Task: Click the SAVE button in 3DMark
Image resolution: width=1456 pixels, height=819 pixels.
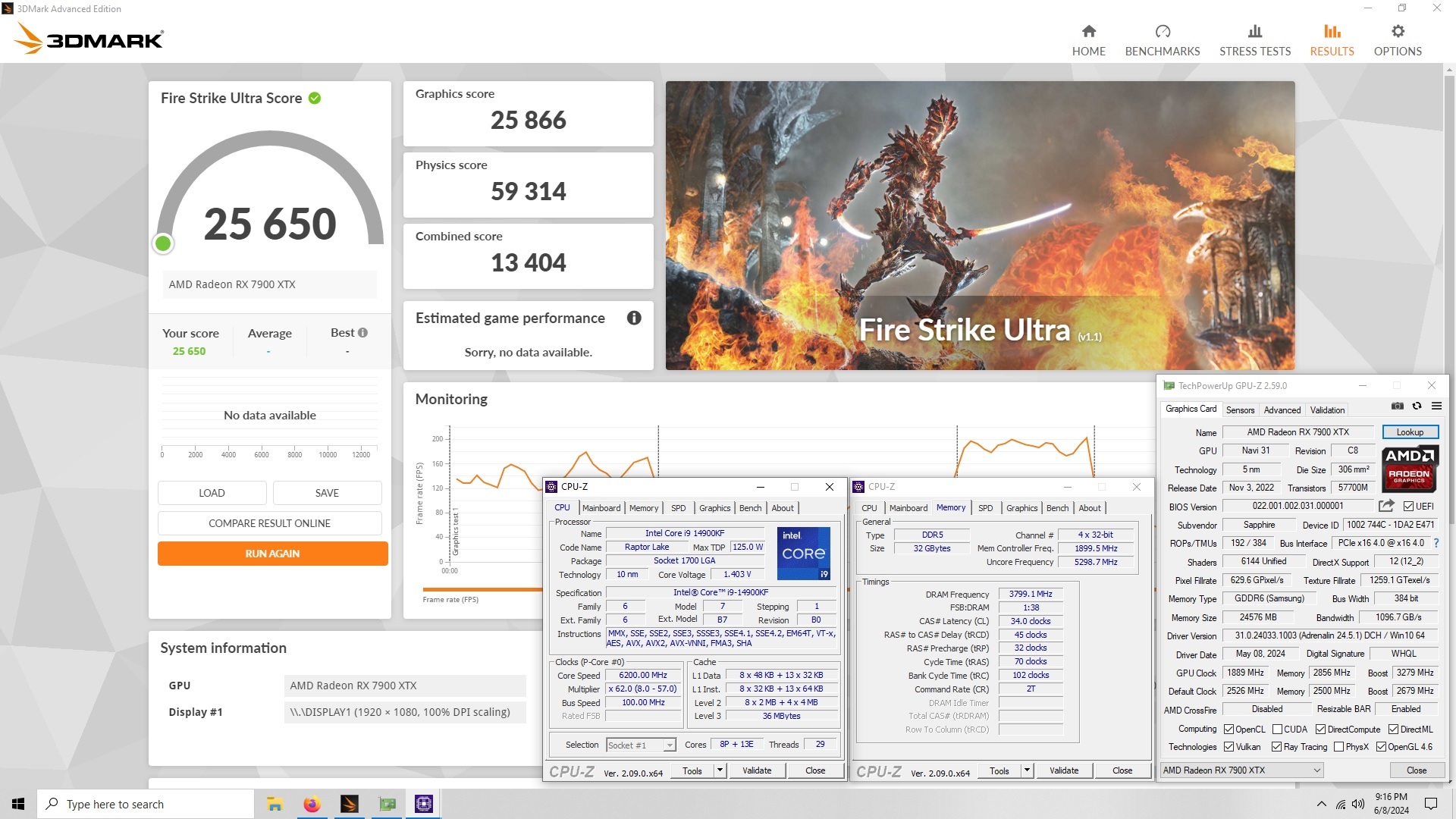Action: click(x=327, y=493)
